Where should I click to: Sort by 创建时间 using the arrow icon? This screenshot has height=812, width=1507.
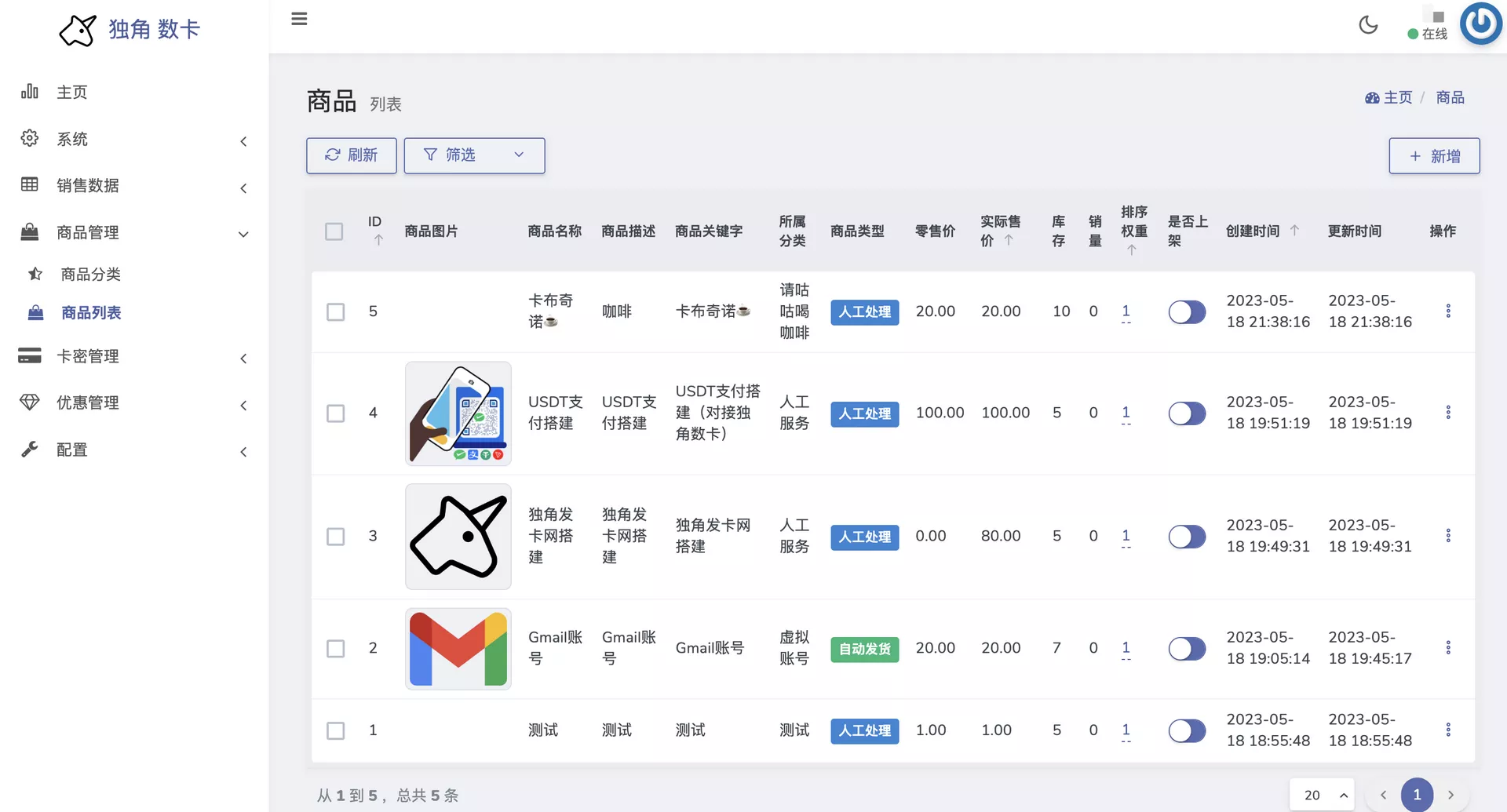point(1294,231)
